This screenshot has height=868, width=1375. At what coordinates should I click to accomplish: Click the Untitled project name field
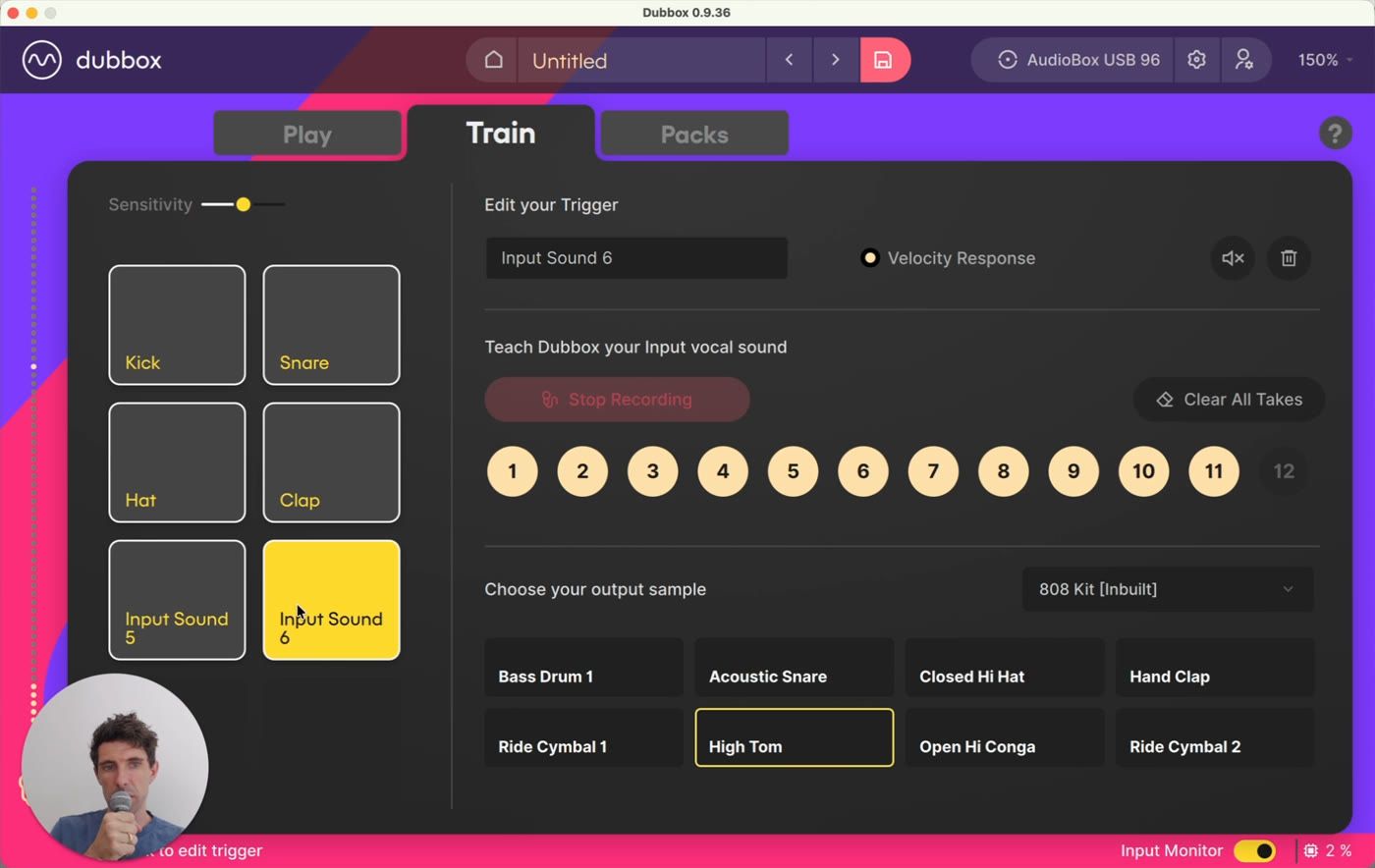641,60
